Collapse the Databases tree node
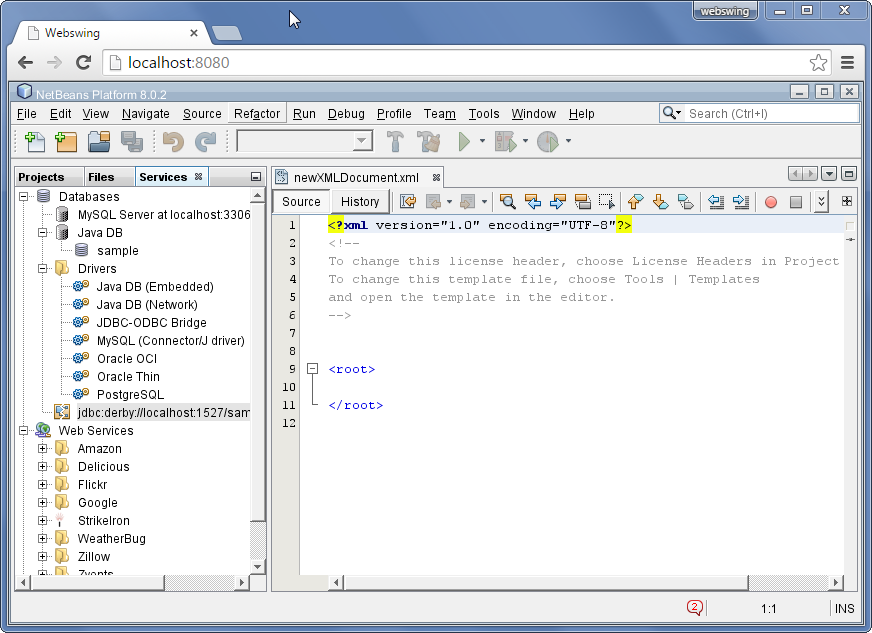Image resolution: width=872 pixels, height=633 pixels. [x=24, y=197]
